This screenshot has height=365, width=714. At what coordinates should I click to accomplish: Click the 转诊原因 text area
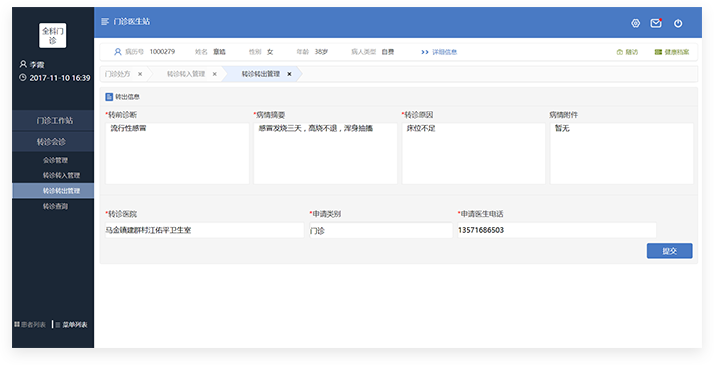(474, 153)
